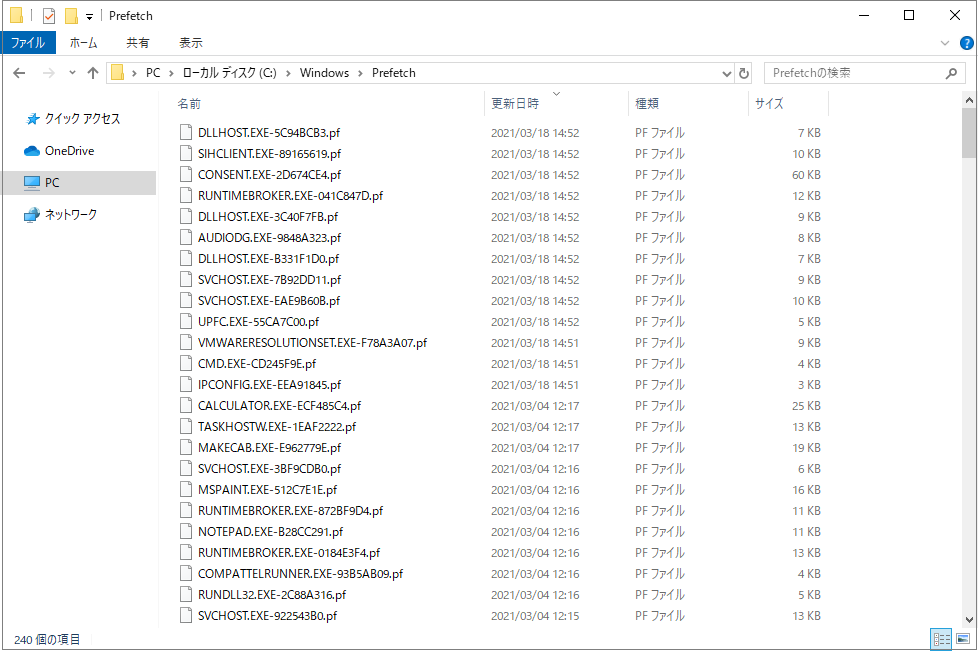Viewport: 979px width, 652px height.
Task: Open the ファイル tab
Action: click(x=29, y=43)
